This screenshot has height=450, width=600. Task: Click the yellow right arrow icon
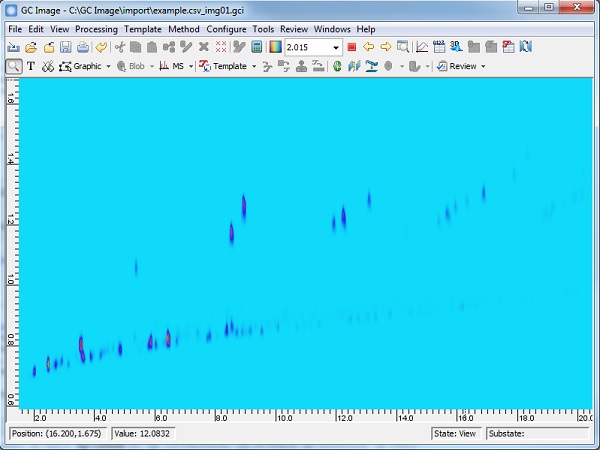click(386, 47)
